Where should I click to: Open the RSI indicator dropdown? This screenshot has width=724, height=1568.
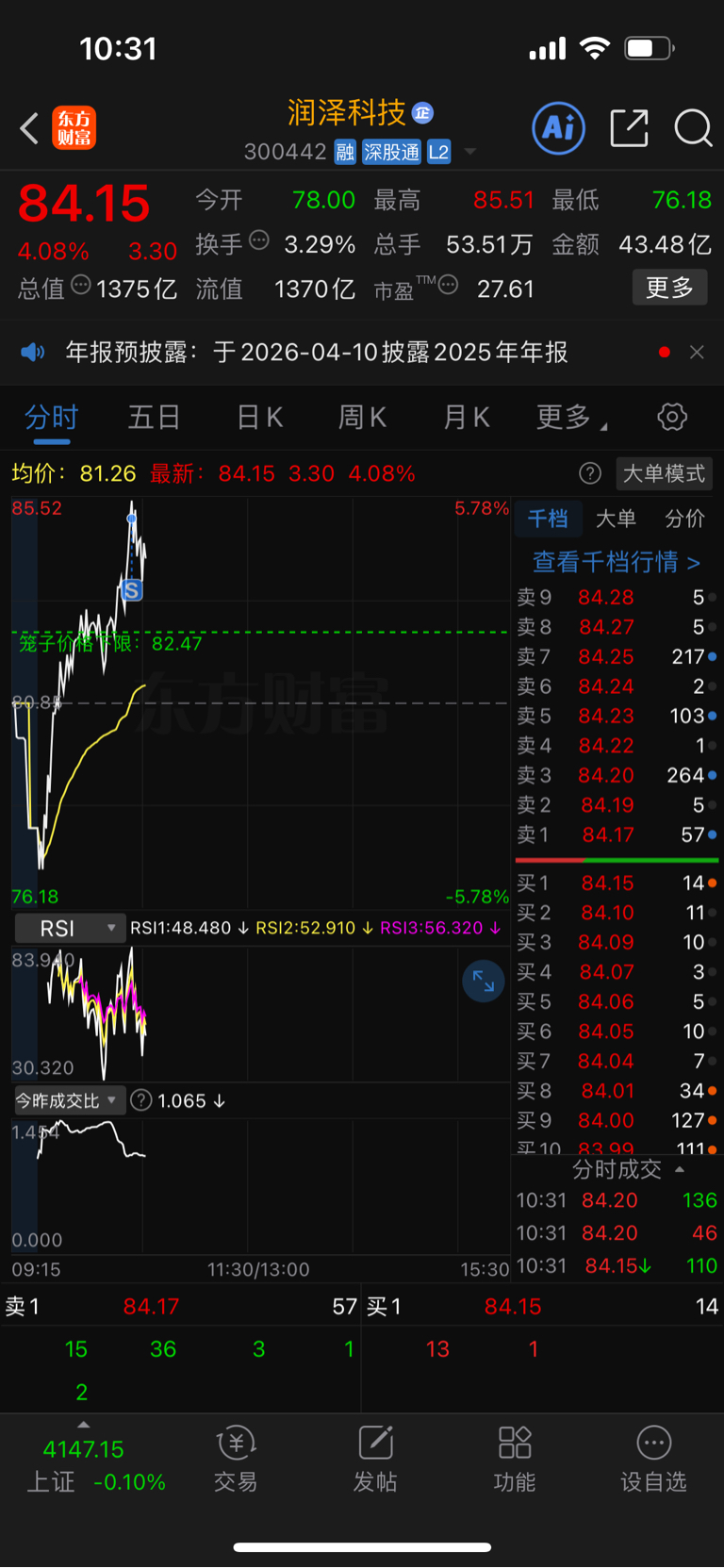click(x=70, y=929)
